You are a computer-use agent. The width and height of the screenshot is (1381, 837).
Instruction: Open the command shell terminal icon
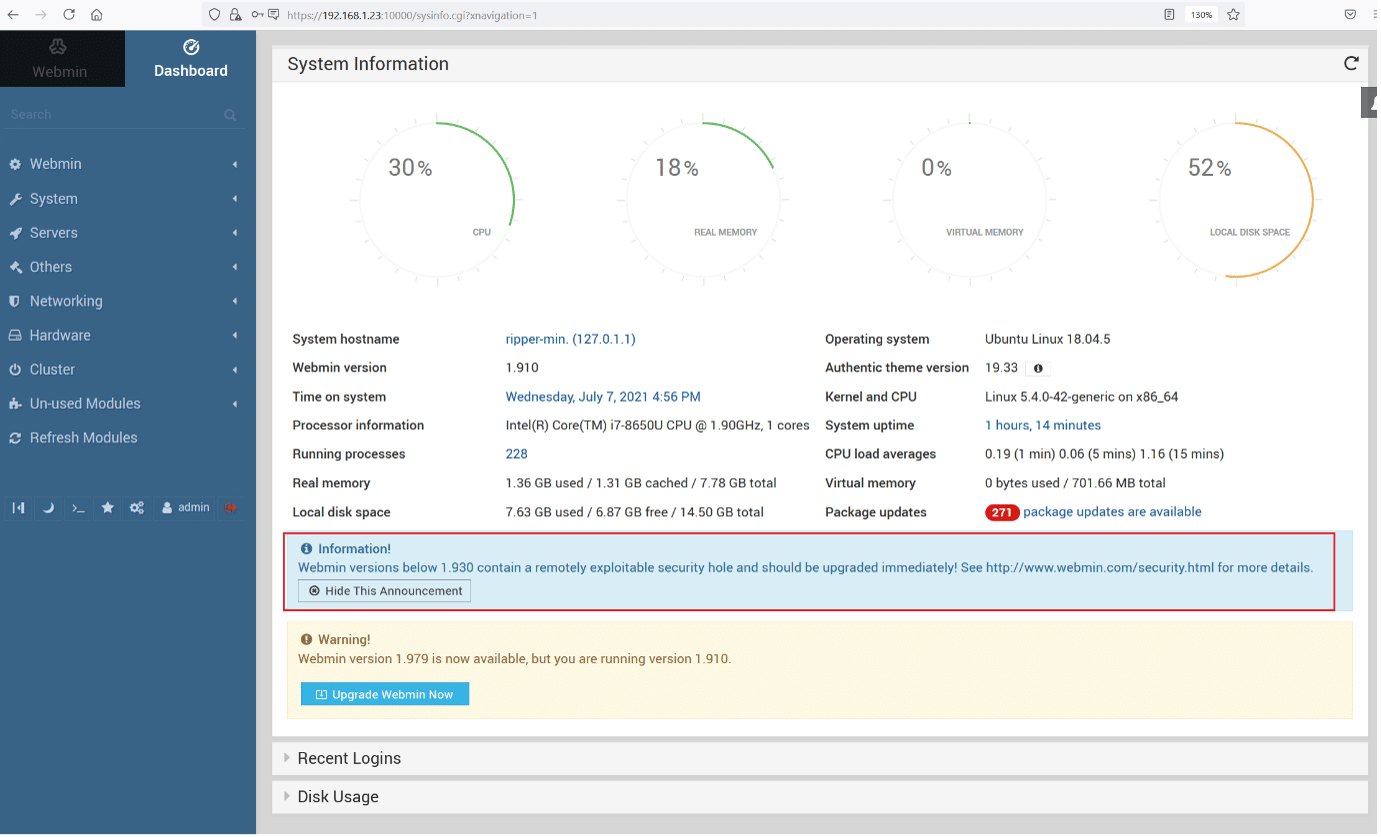click(x=78, y=508)
